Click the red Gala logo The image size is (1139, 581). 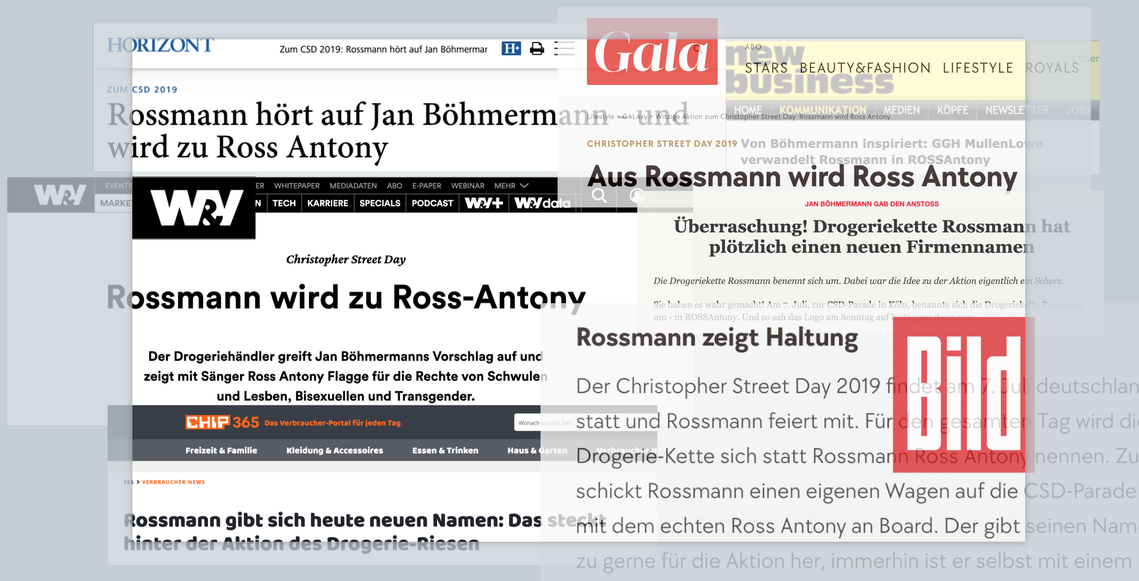tap(652, 52)
